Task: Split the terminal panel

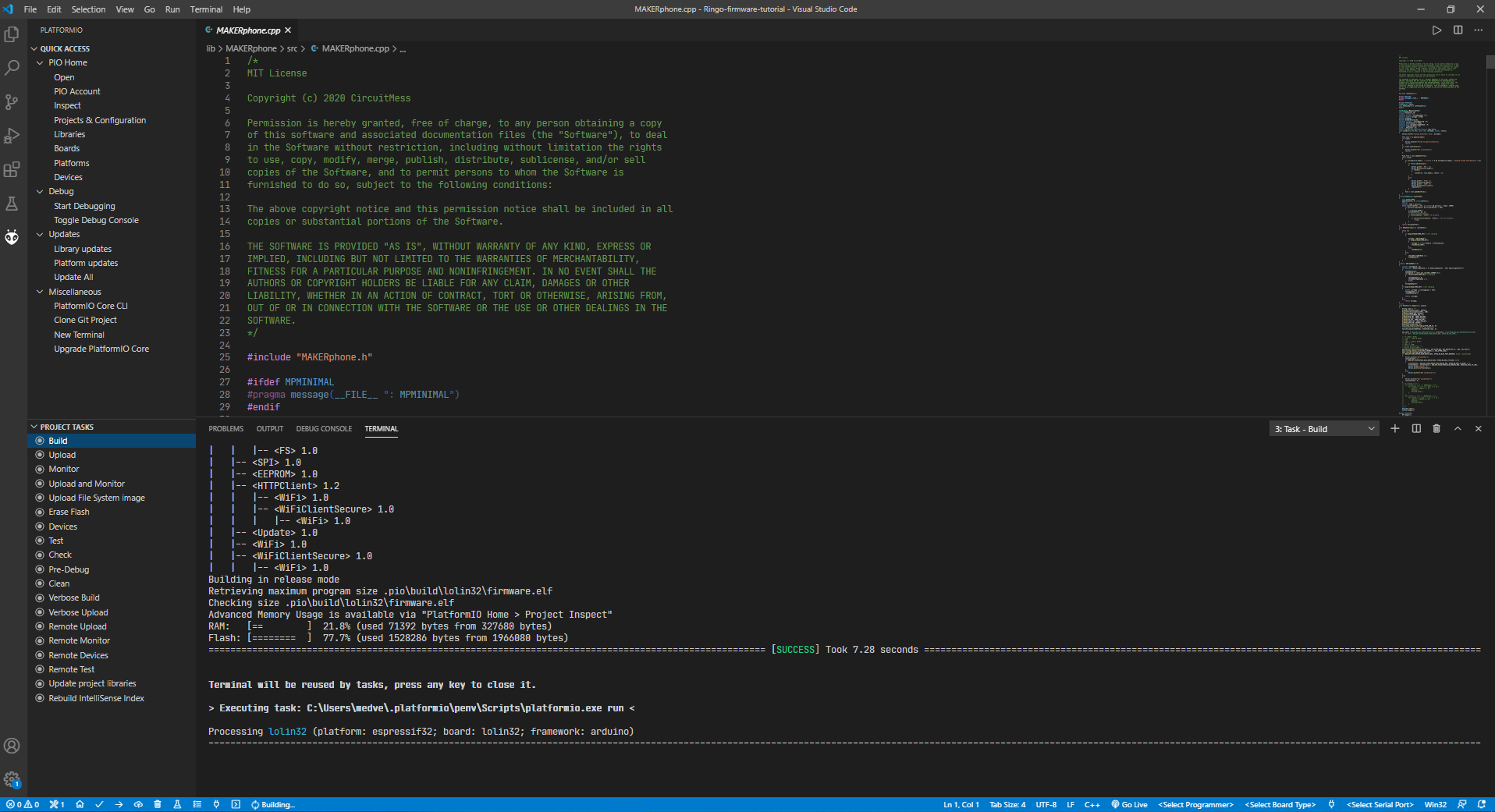Action: 1416,428
